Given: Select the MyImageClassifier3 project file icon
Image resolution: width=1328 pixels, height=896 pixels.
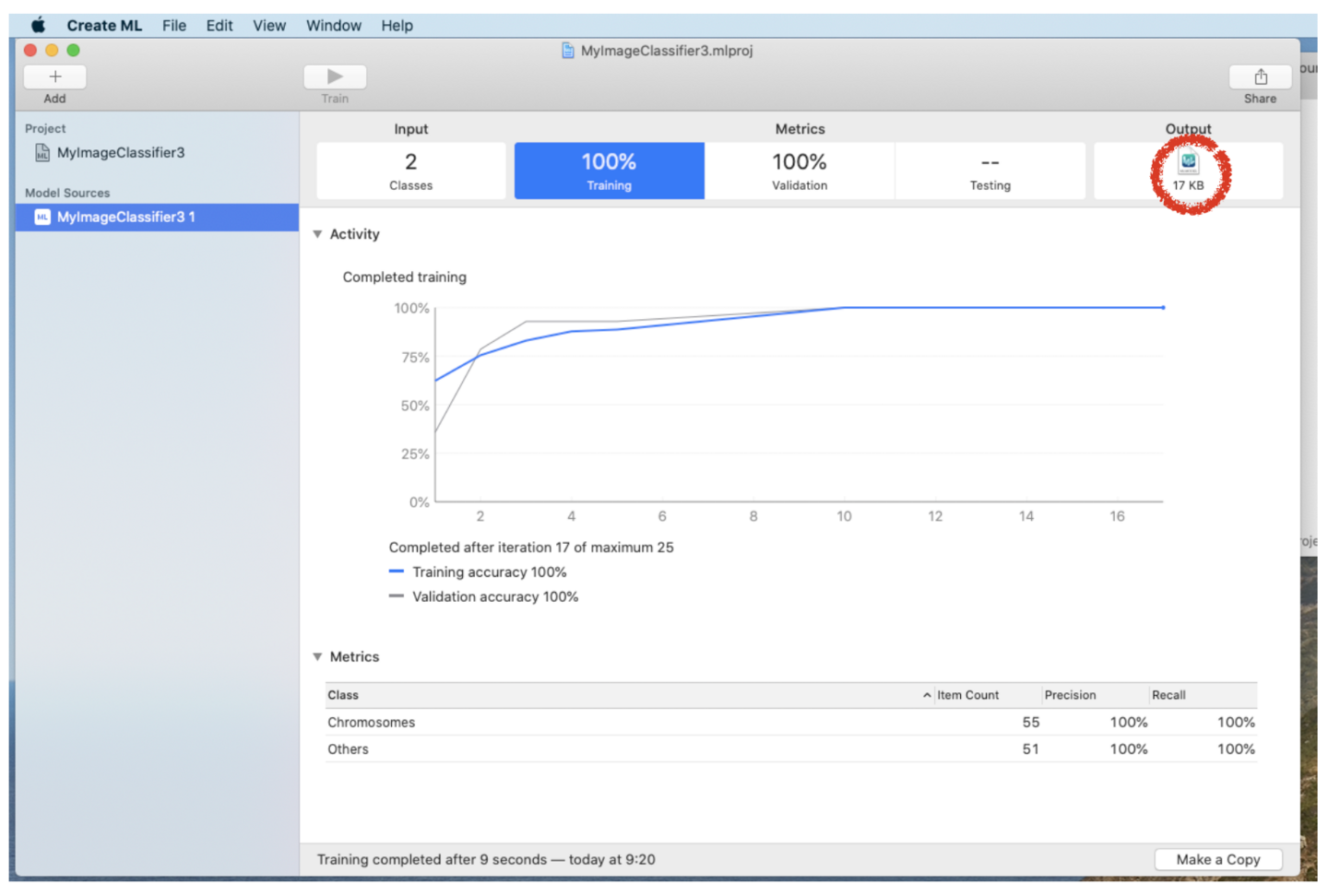Looking at the screenshot, I should (x=42, y=153).
